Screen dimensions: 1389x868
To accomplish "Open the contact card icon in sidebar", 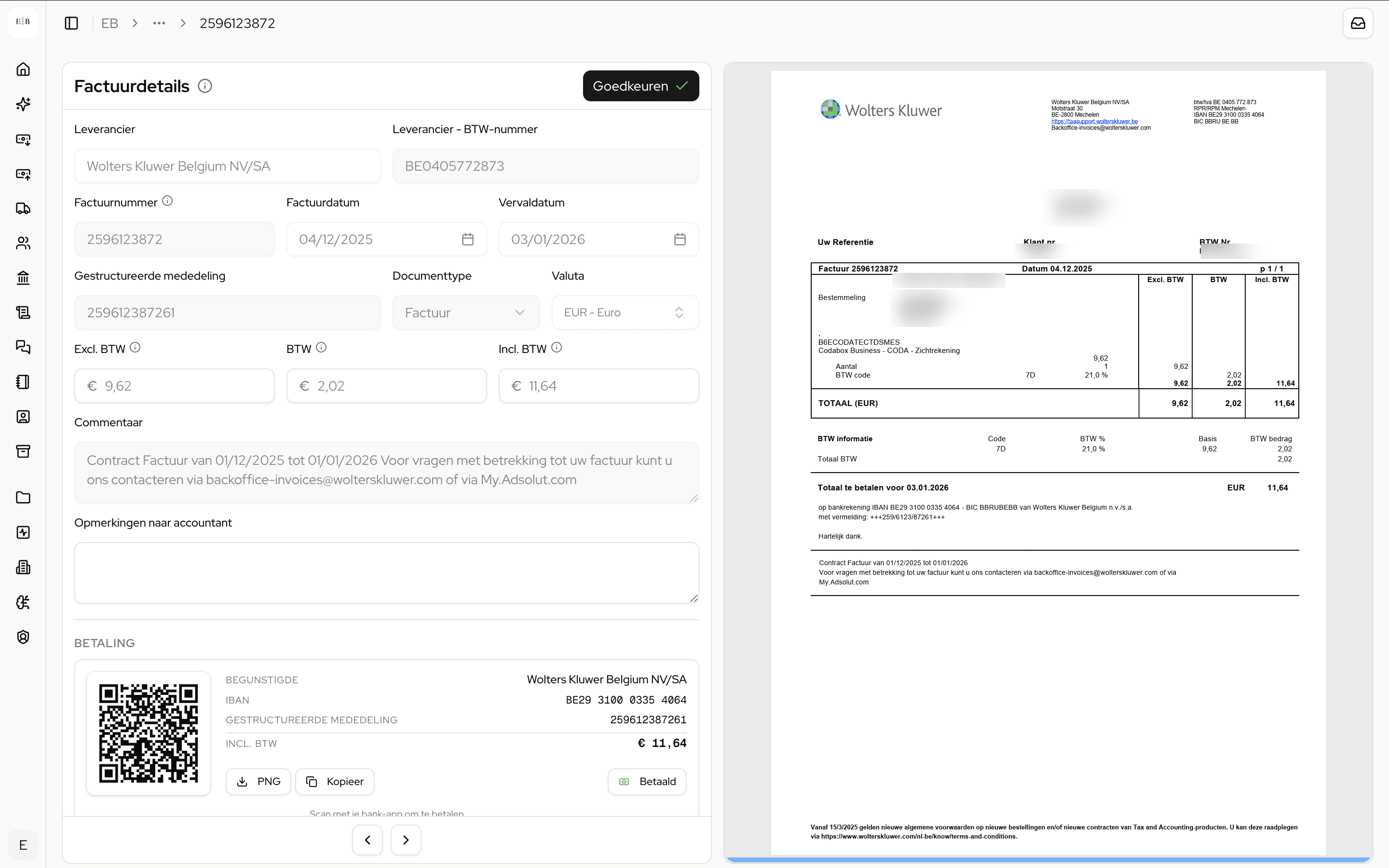I will tap(23, 417).
